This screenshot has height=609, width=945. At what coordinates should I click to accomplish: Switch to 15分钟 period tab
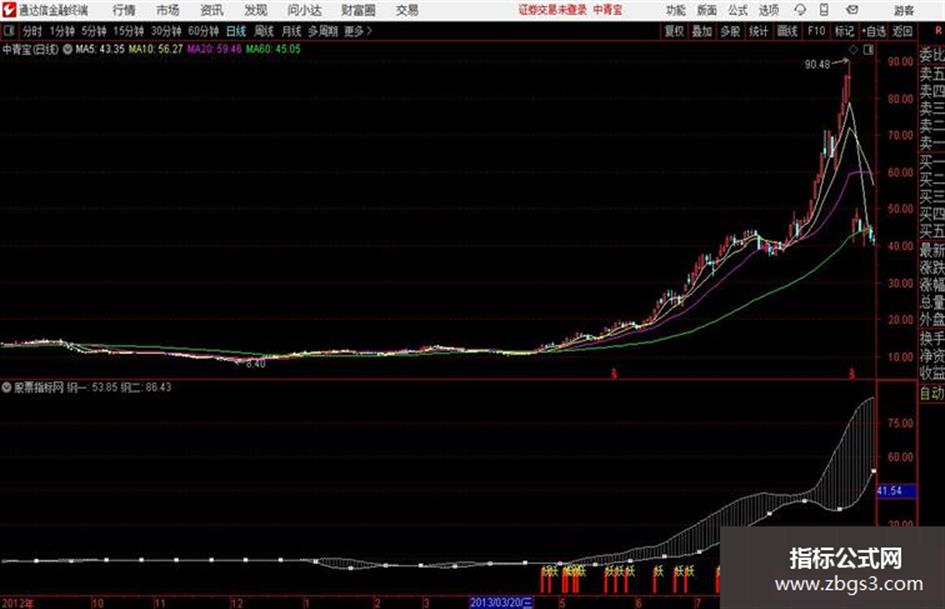pos(129,31)
